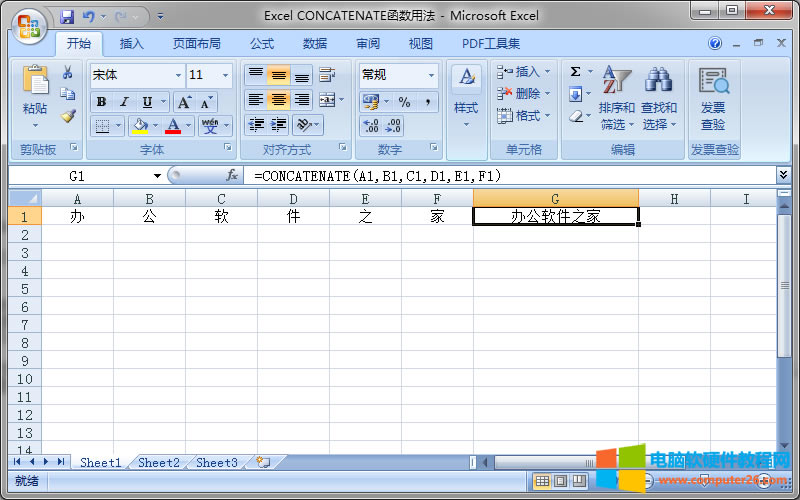Apply fill color bucket icon
The height and width of the screenshot is (500, 800).
(x=140, y=126)
